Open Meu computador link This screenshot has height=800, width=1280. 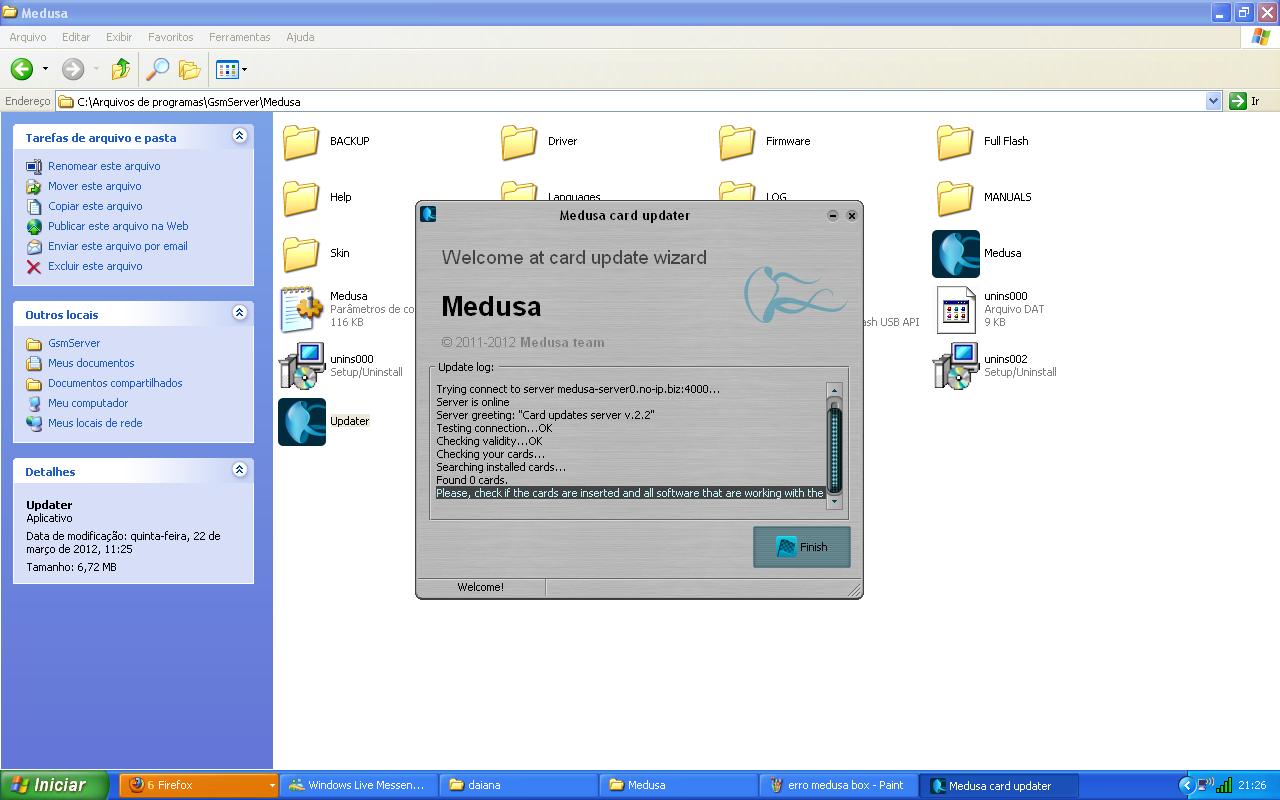[88, 403]
